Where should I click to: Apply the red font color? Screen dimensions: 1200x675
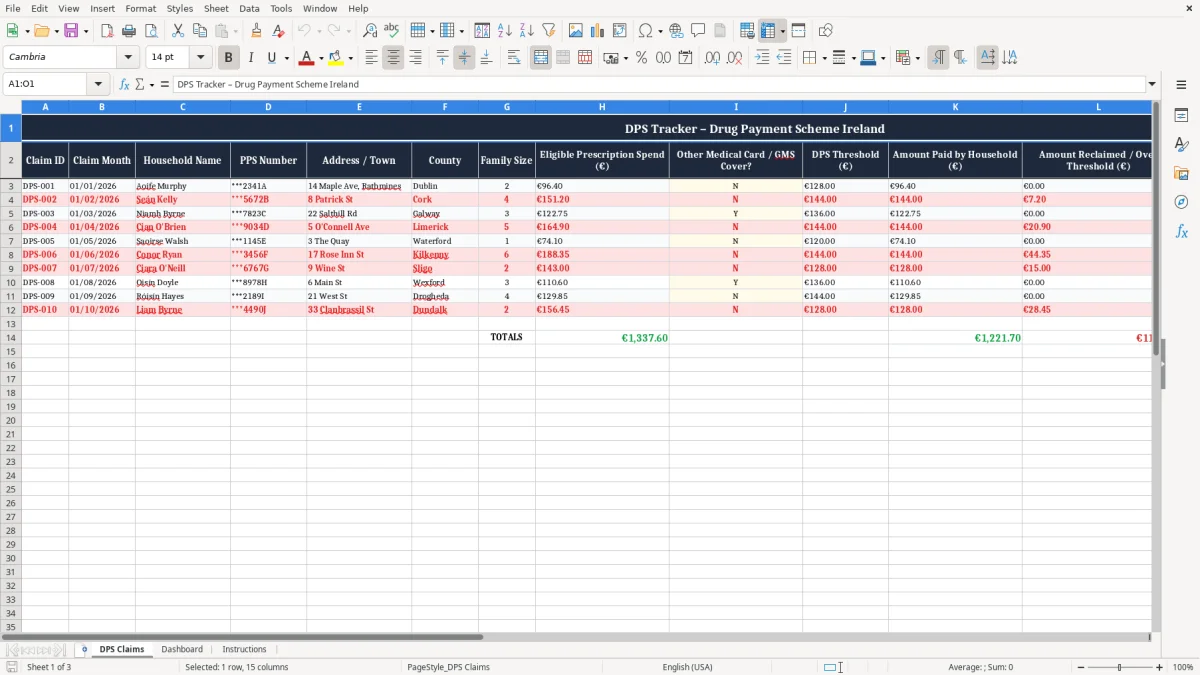pyautogui.click(x=307, y=58)
